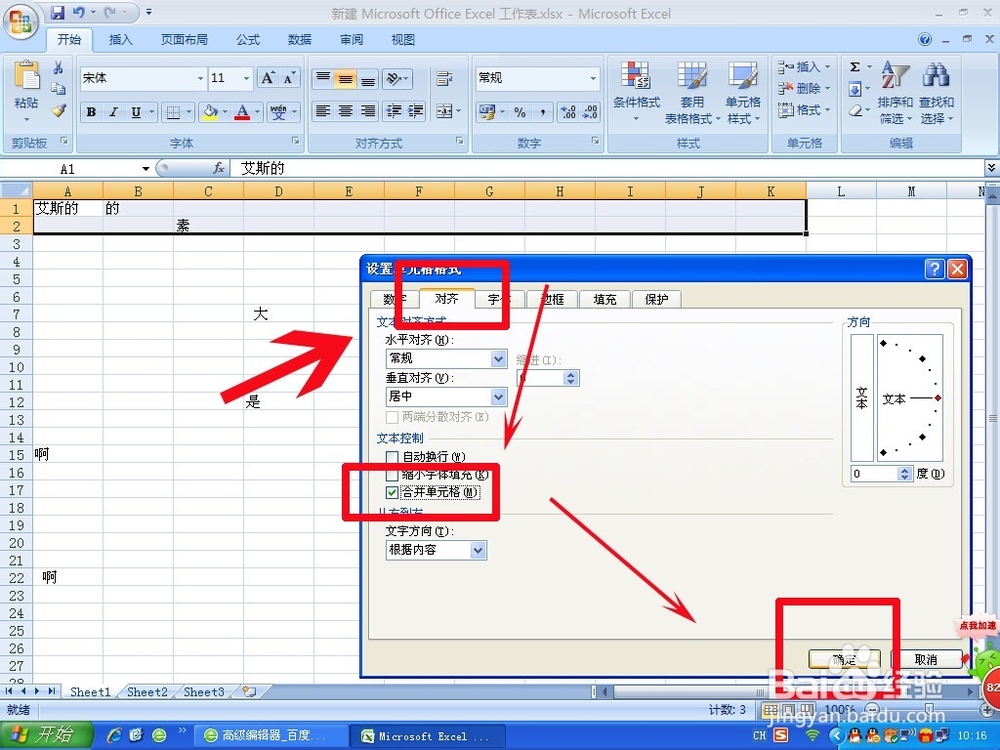Check the 自动换行 wrap text checkbox
This screenshot has height=750, width=1000.
pyautogui.click(x=390, y=456)
